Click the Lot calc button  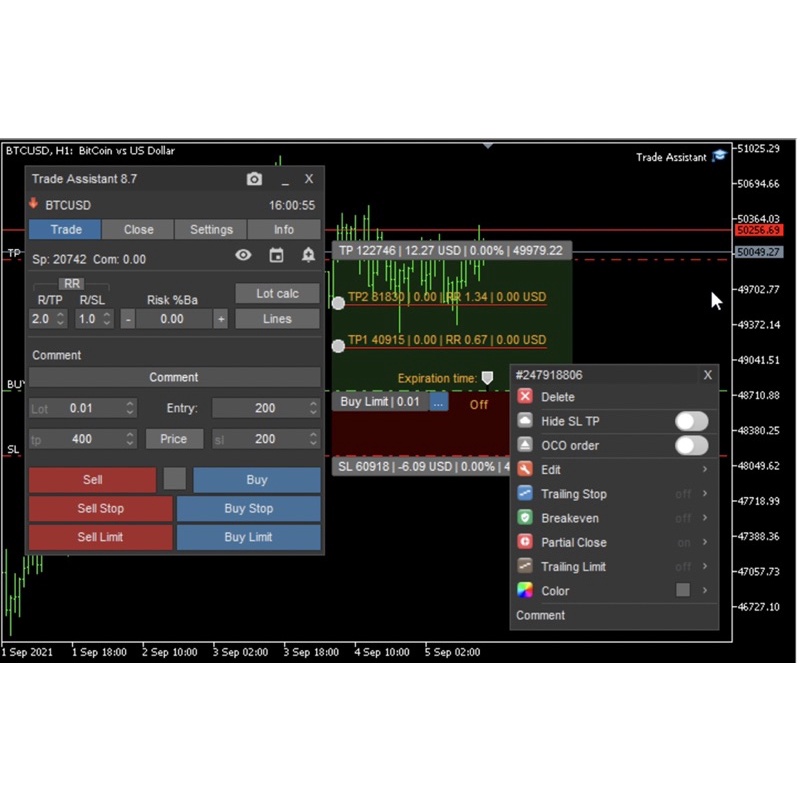(x=277, y=293)
